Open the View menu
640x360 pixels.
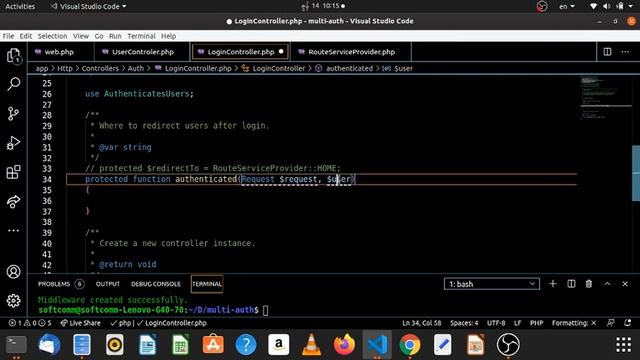pos(81,36)
